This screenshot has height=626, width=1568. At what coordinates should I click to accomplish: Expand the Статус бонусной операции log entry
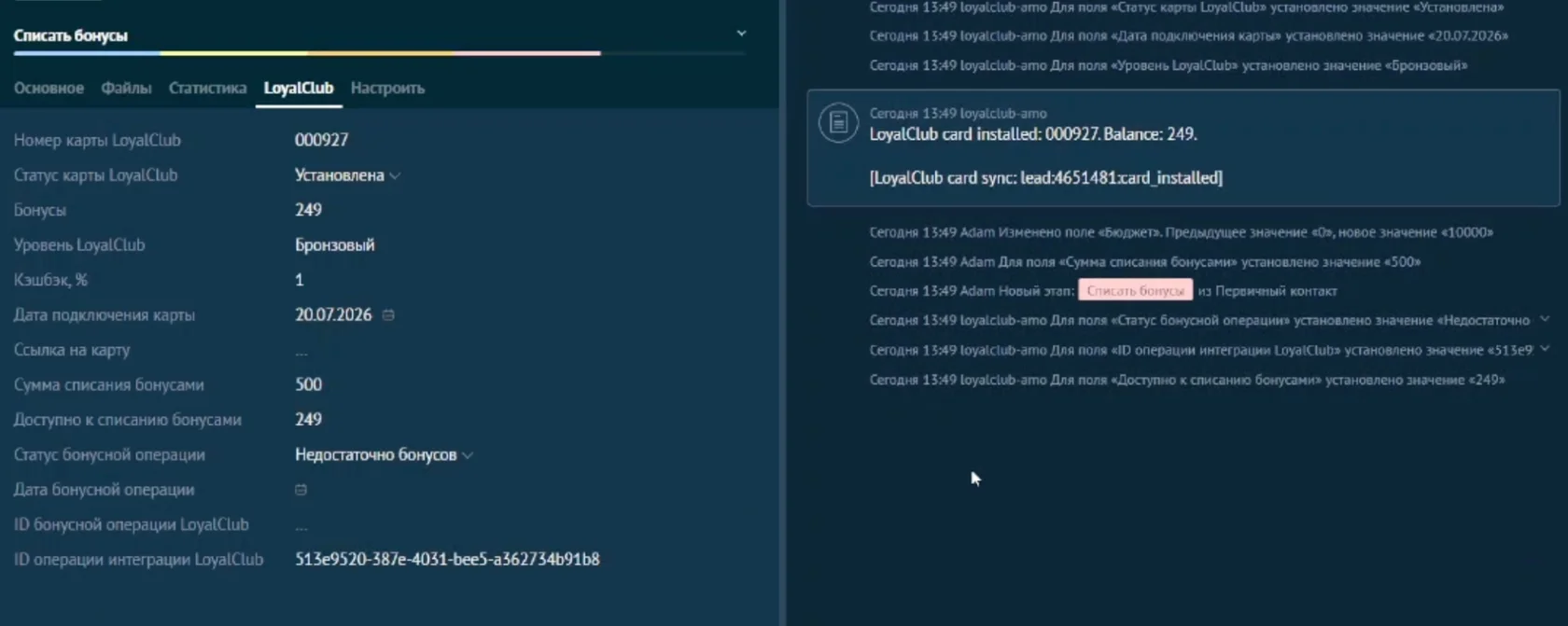pyautogui.click(x=1545, y=319)
